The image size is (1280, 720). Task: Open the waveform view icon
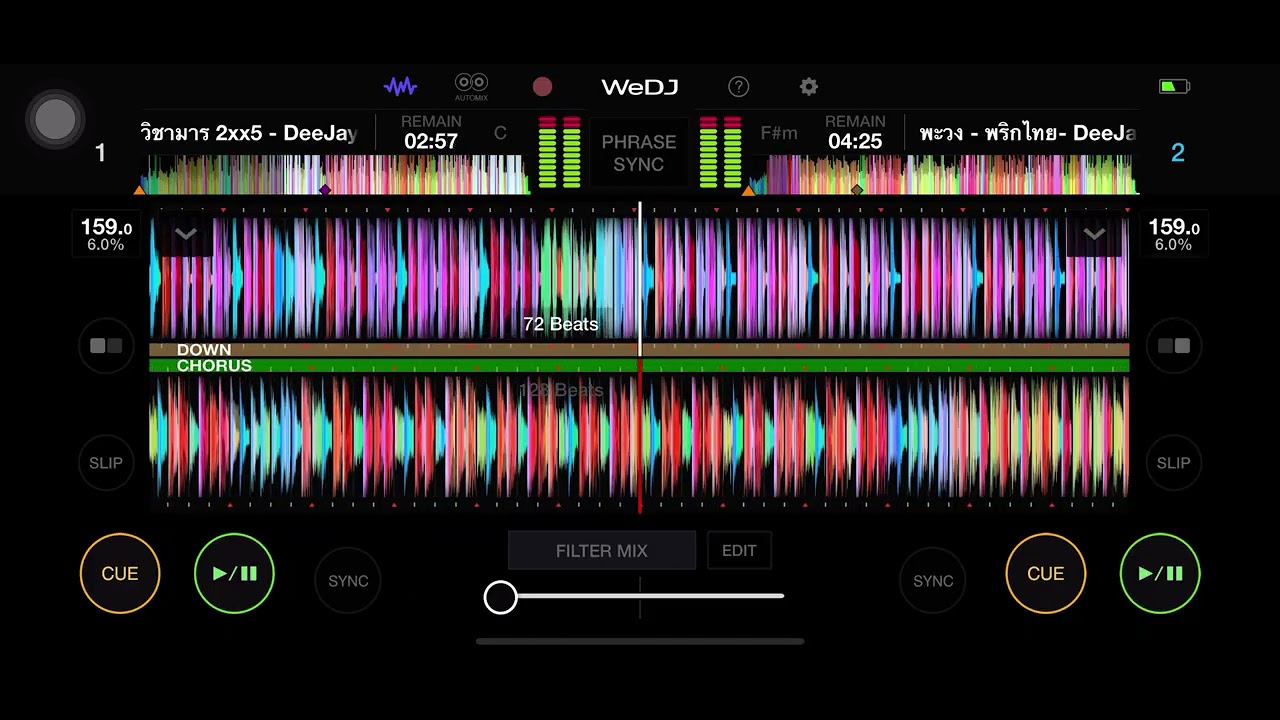400,87
